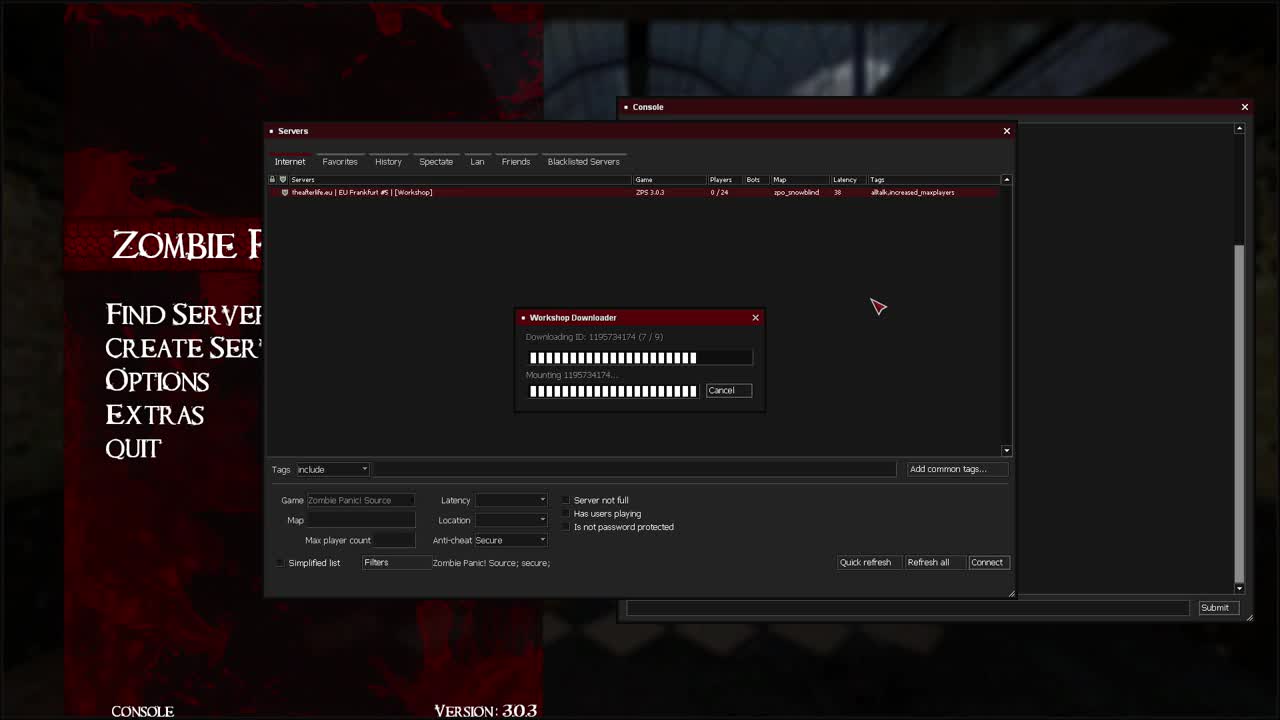Enable Is not password protected filter
The height and width of the screenshot is (720, 1280).
click(565, 527)
